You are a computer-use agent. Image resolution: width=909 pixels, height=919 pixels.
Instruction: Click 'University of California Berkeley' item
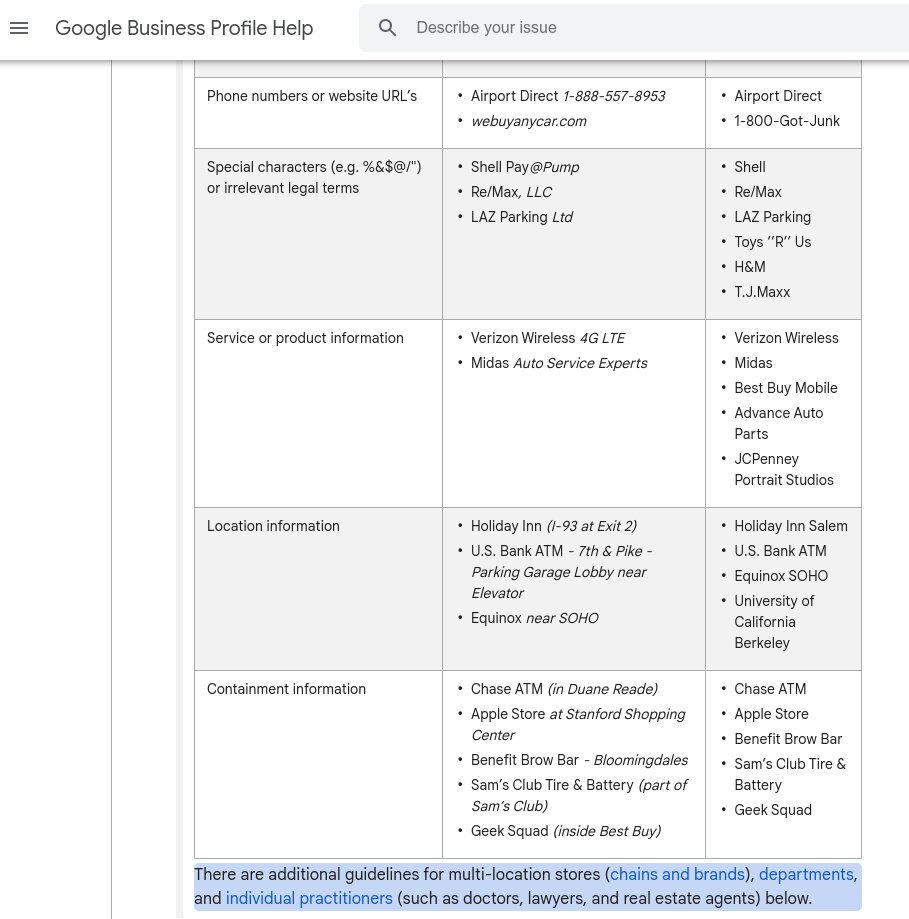pos(774,622)
